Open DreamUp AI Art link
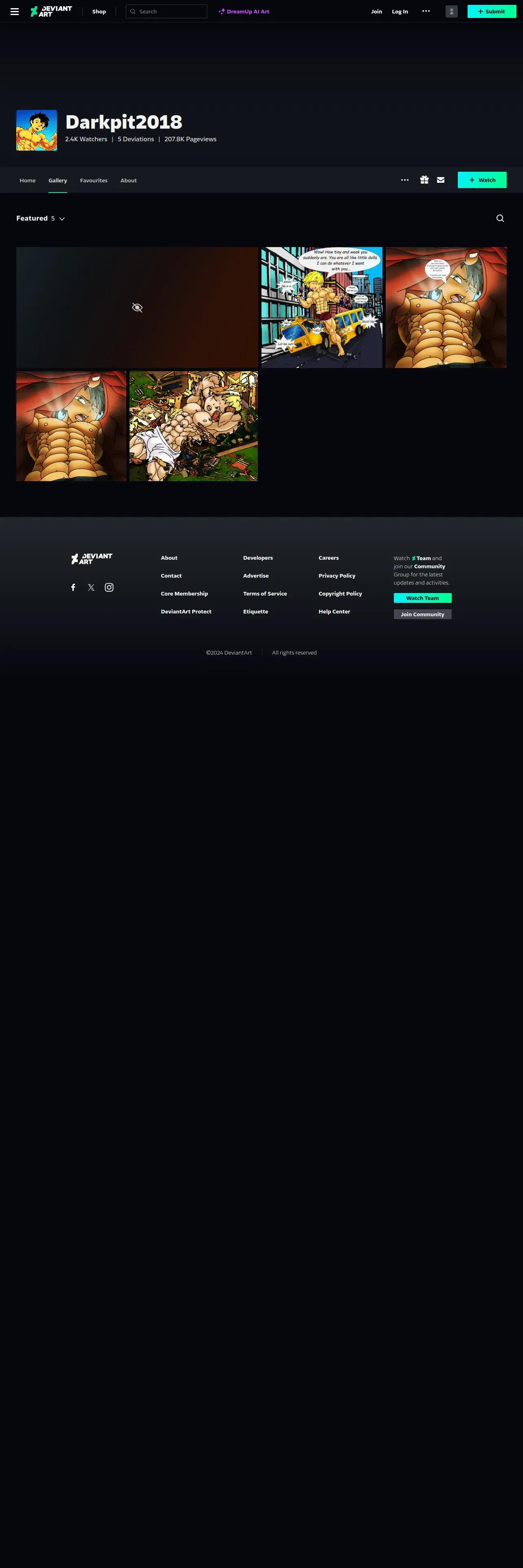This screenshot has width=523, height=1568. pyautogui.click(x=244, y=11)
